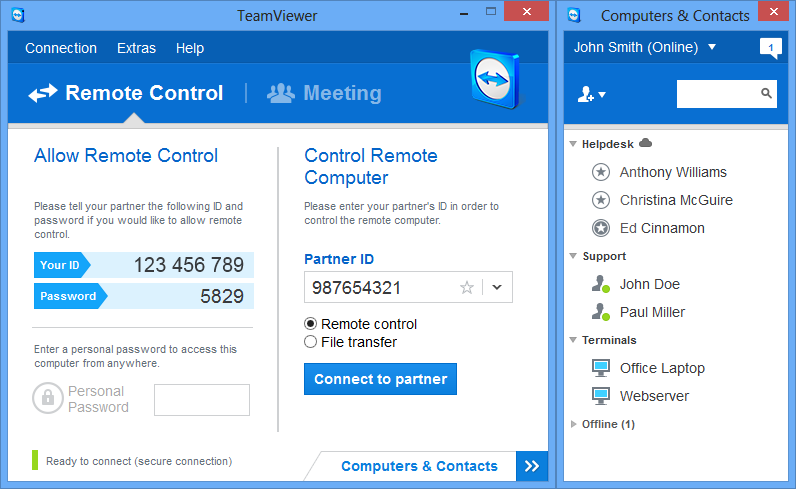Screen dimensions: 796x489
Task: Click the Computers & Contacts bottom tab
Action: (x=419, y=466)
